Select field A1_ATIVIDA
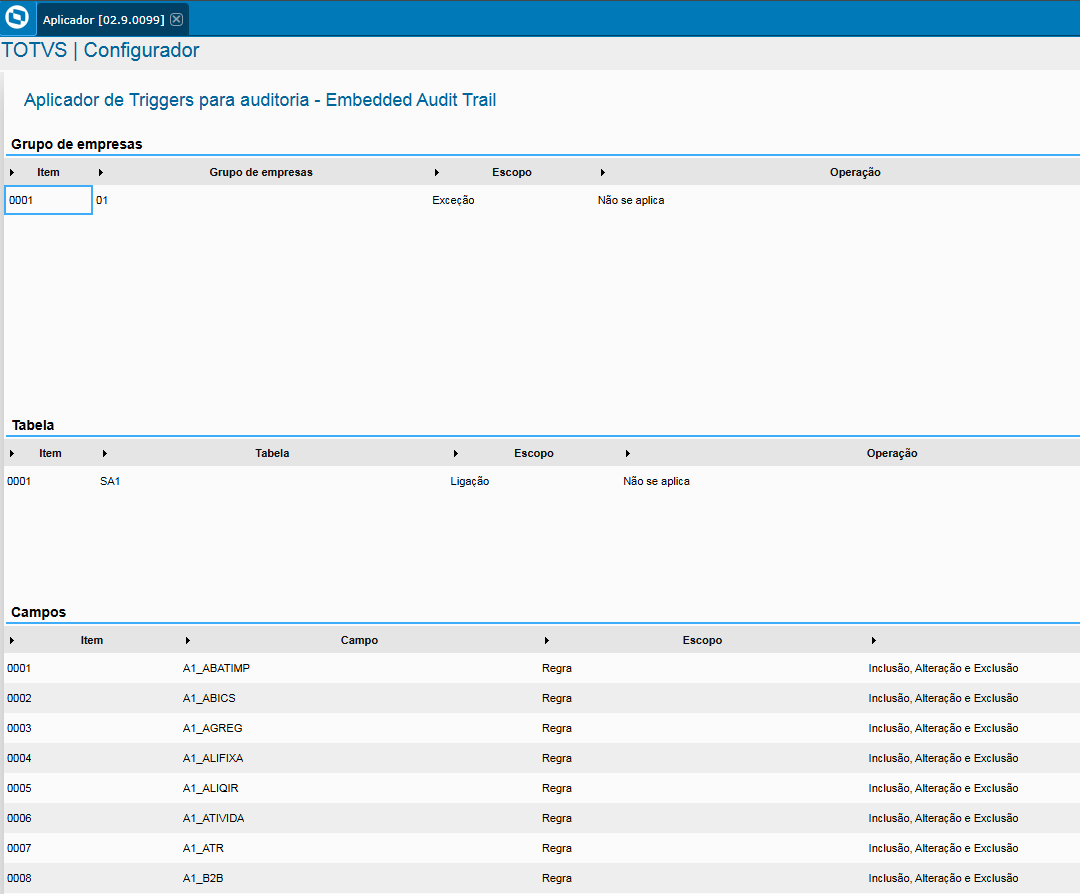The height and width of the screenshot is (894, 1080). point(214,818)
